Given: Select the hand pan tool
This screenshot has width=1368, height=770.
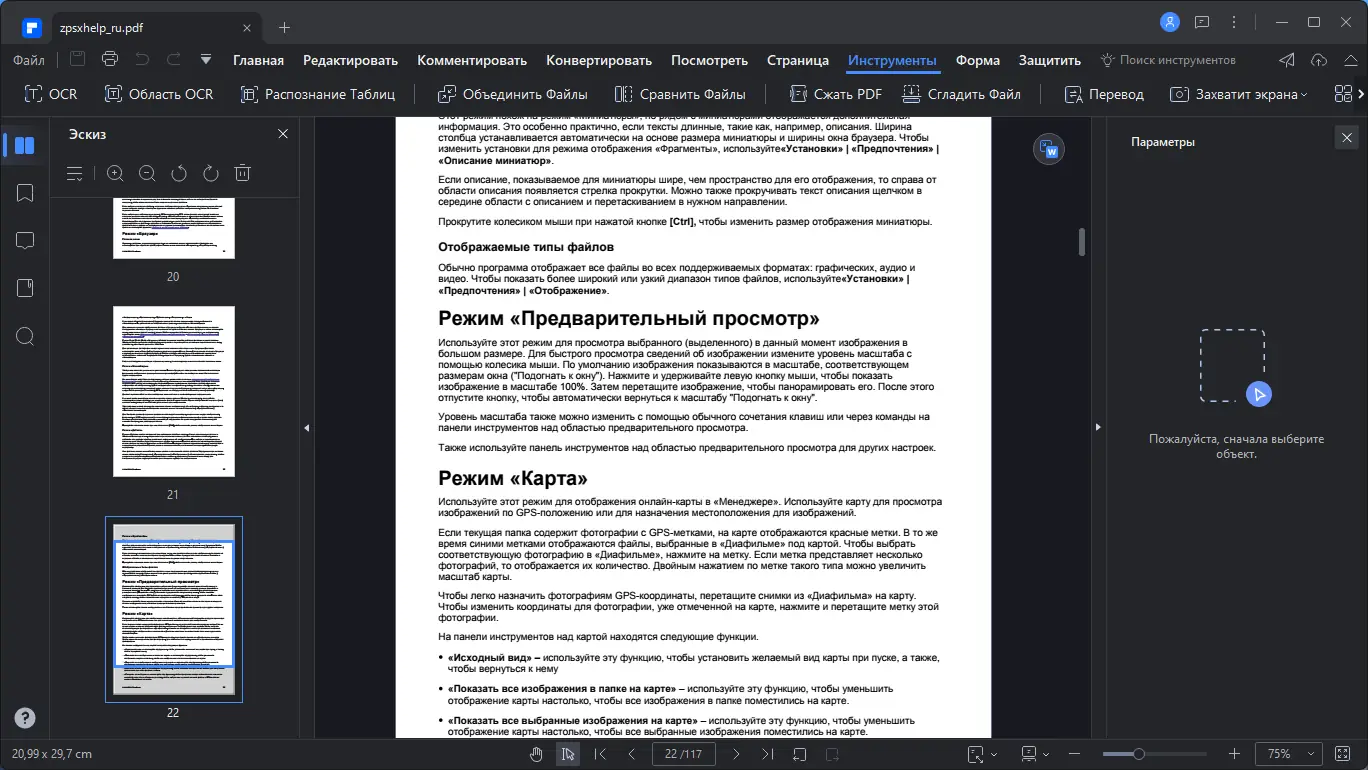Looking at the screenshot, I should click(x=536, y=753).
